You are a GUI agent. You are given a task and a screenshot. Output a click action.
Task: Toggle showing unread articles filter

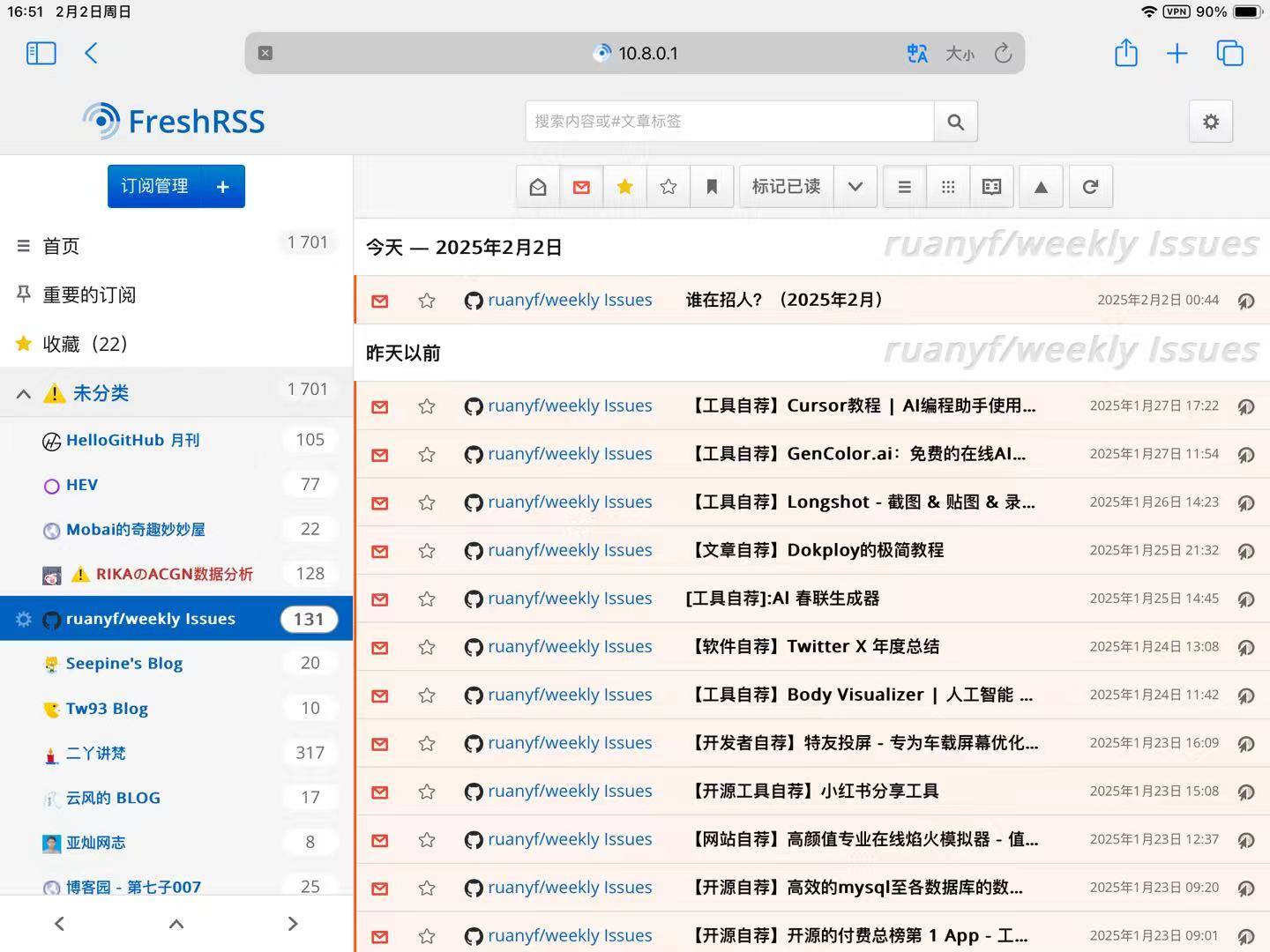581,187
